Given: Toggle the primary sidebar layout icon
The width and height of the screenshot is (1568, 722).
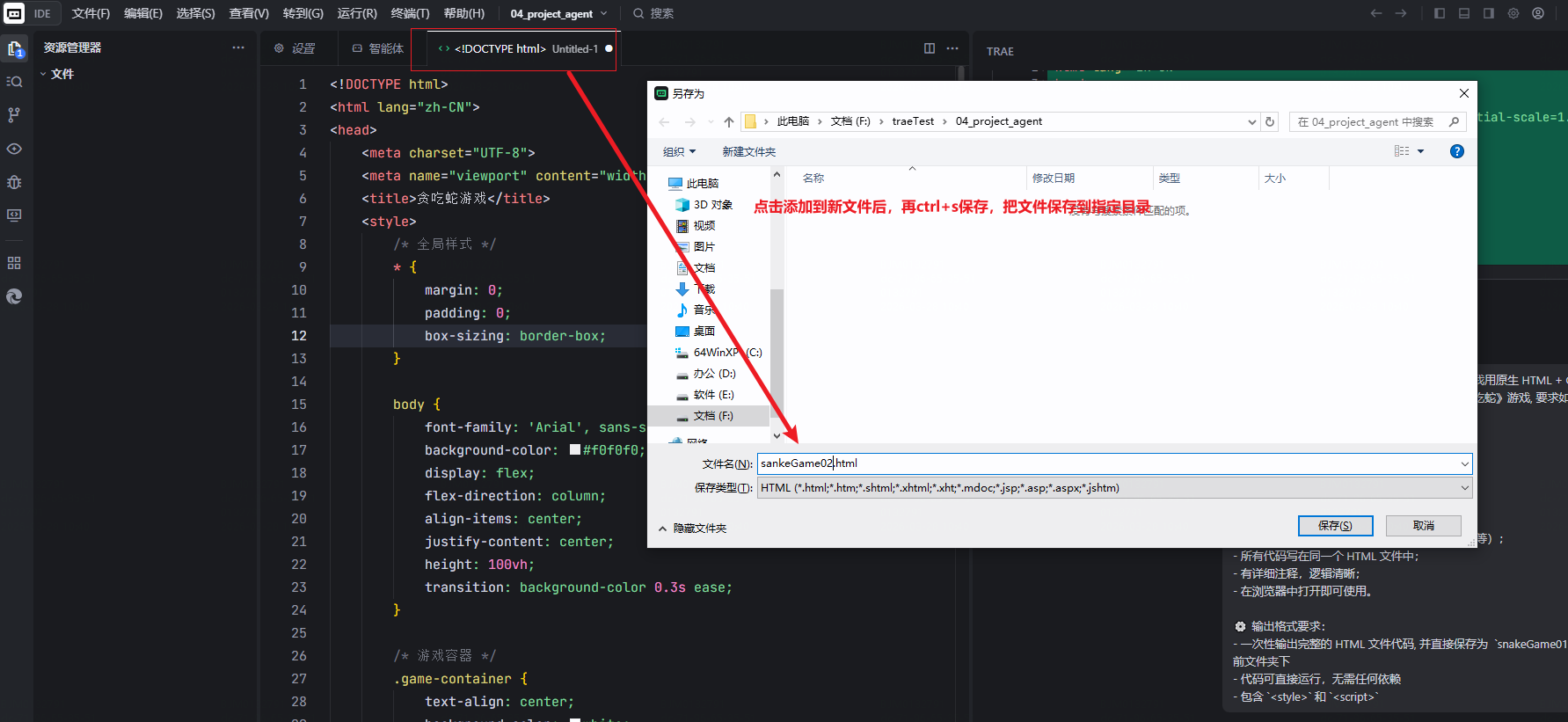Looking at the screenshot, I should click(1440, 13).
